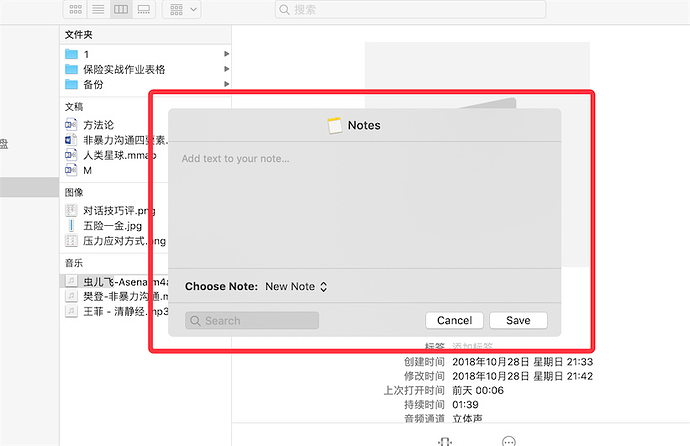Screen dimensions: 690x446
Task: Click the 樊登 audio file icon
Action: coord(71,296)
